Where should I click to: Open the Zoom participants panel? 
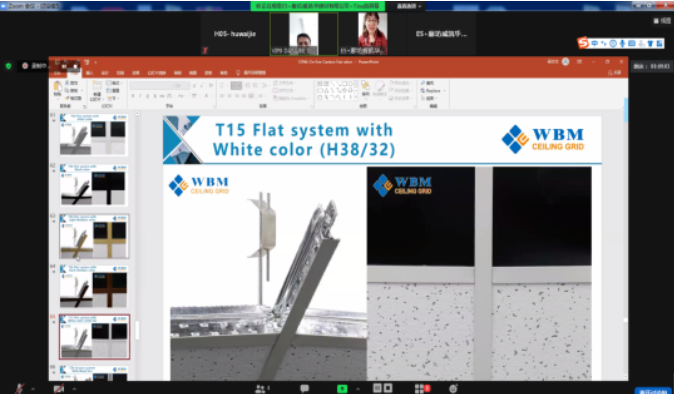(260, 388)
